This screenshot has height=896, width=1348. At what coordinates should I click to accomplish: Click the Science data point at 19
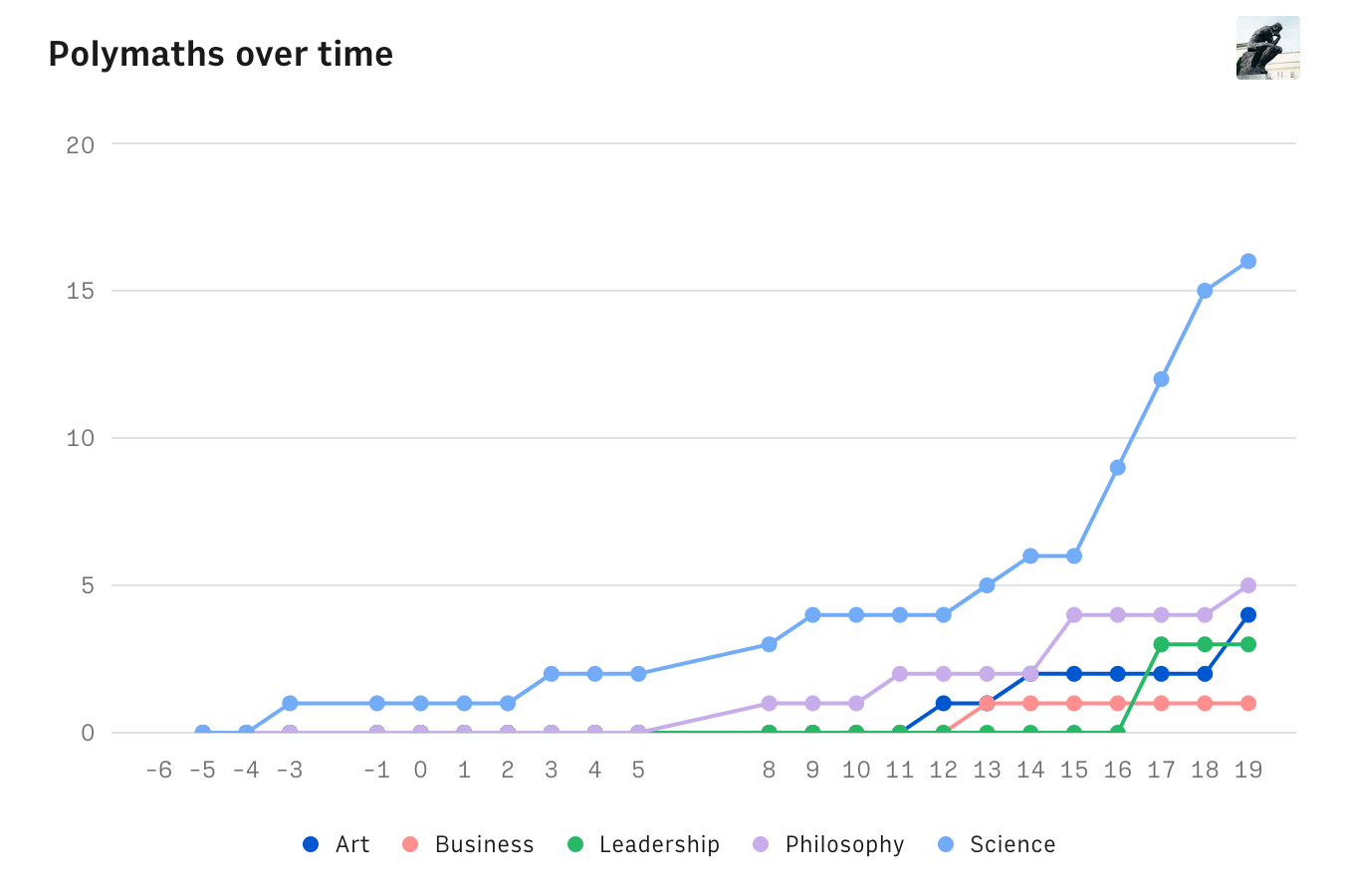pos(1247,262)
